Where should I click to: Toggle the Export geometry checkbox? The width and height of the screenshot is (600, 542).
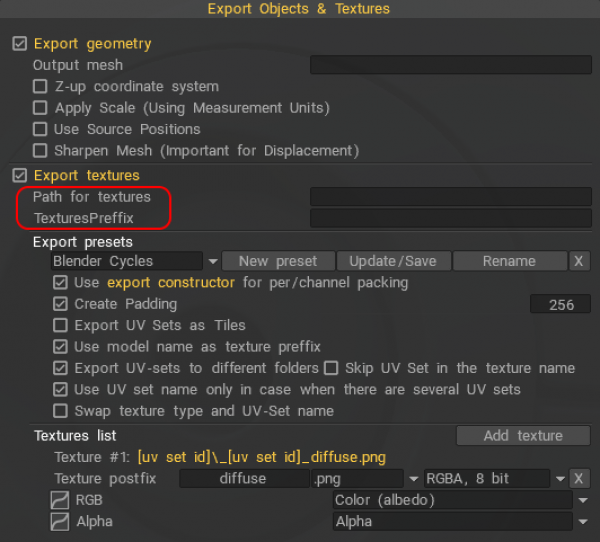pyautogui.click(x=20, y=44)
